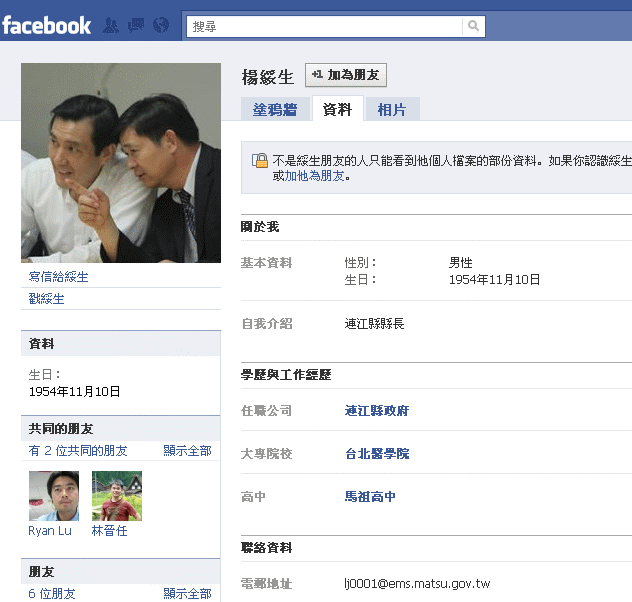The image size is (632, 602).
Task: Click the privacy lock icon in notice
Action: point(260,160)
